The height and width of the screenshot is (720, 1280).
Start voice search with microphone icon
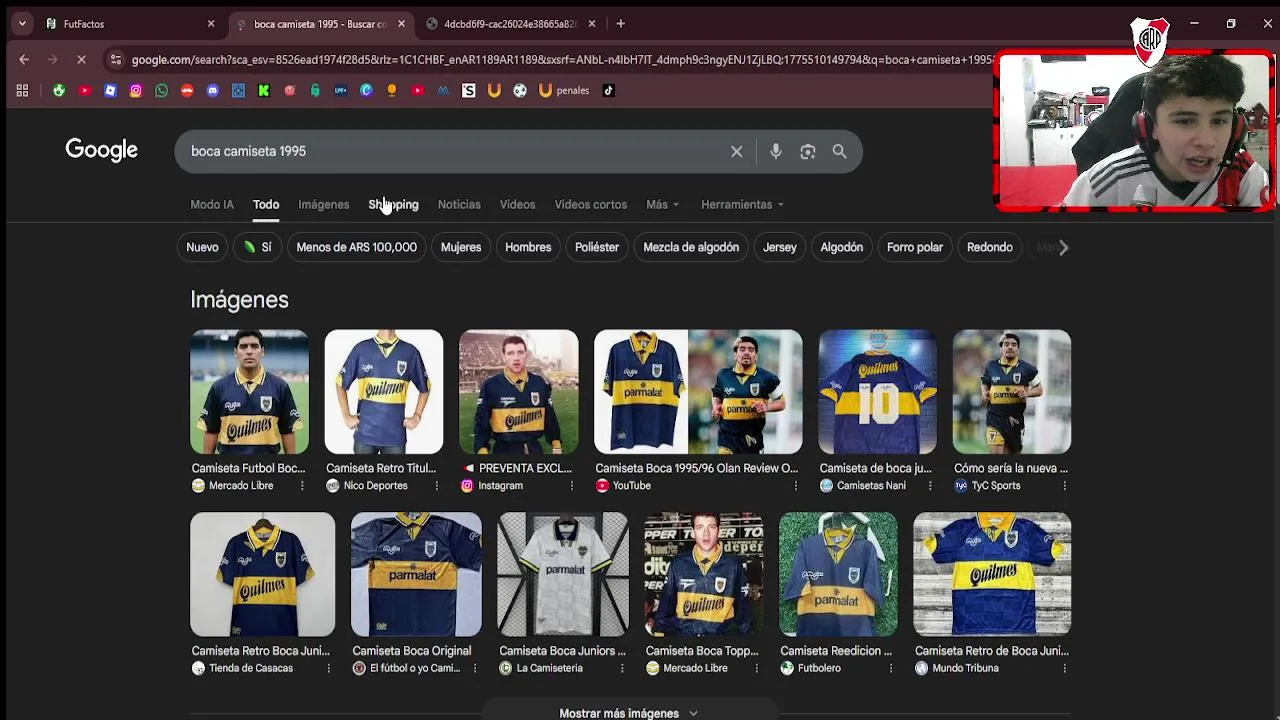(776, 151)
